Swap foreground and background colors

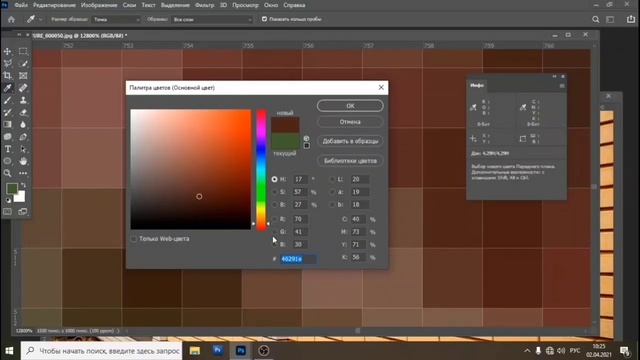click(23, 186)
